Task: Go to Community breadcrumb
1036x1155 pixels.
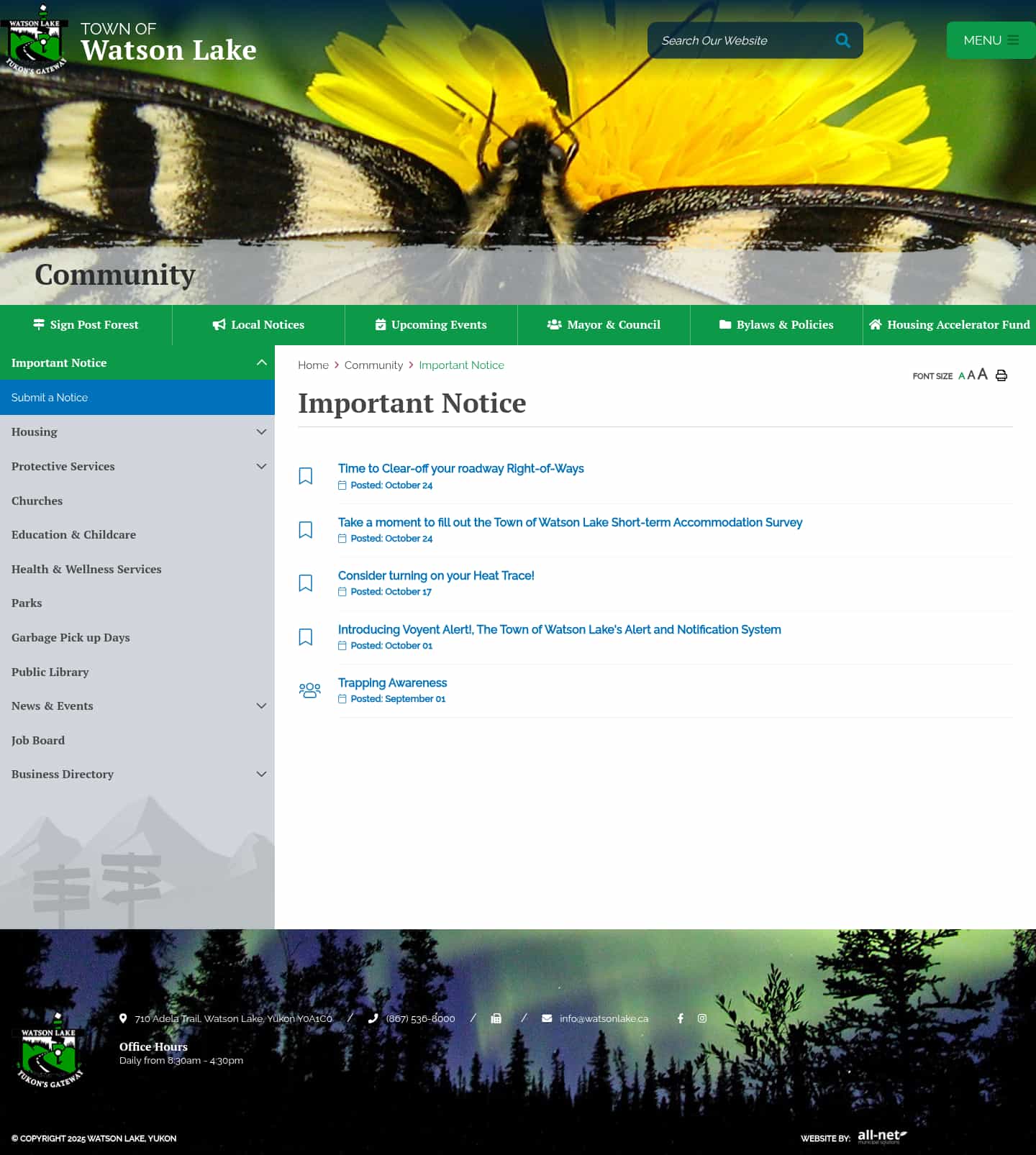Action: (x=373, y=365)
